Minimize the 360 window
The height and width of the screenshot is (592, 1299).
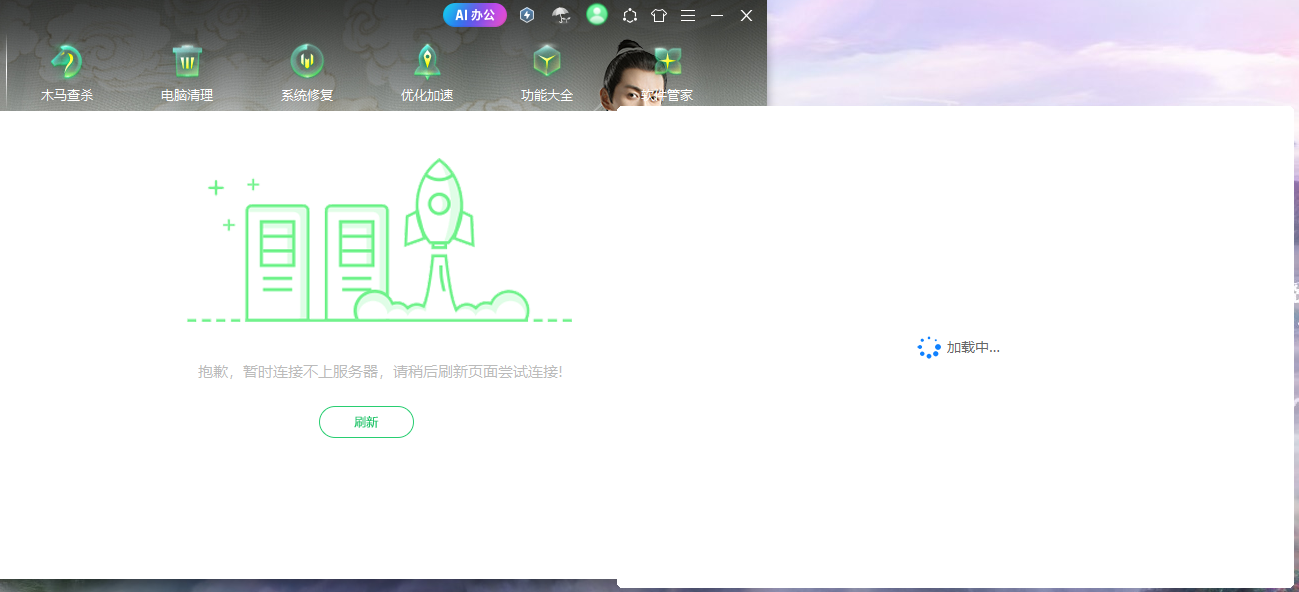(717, 15)
